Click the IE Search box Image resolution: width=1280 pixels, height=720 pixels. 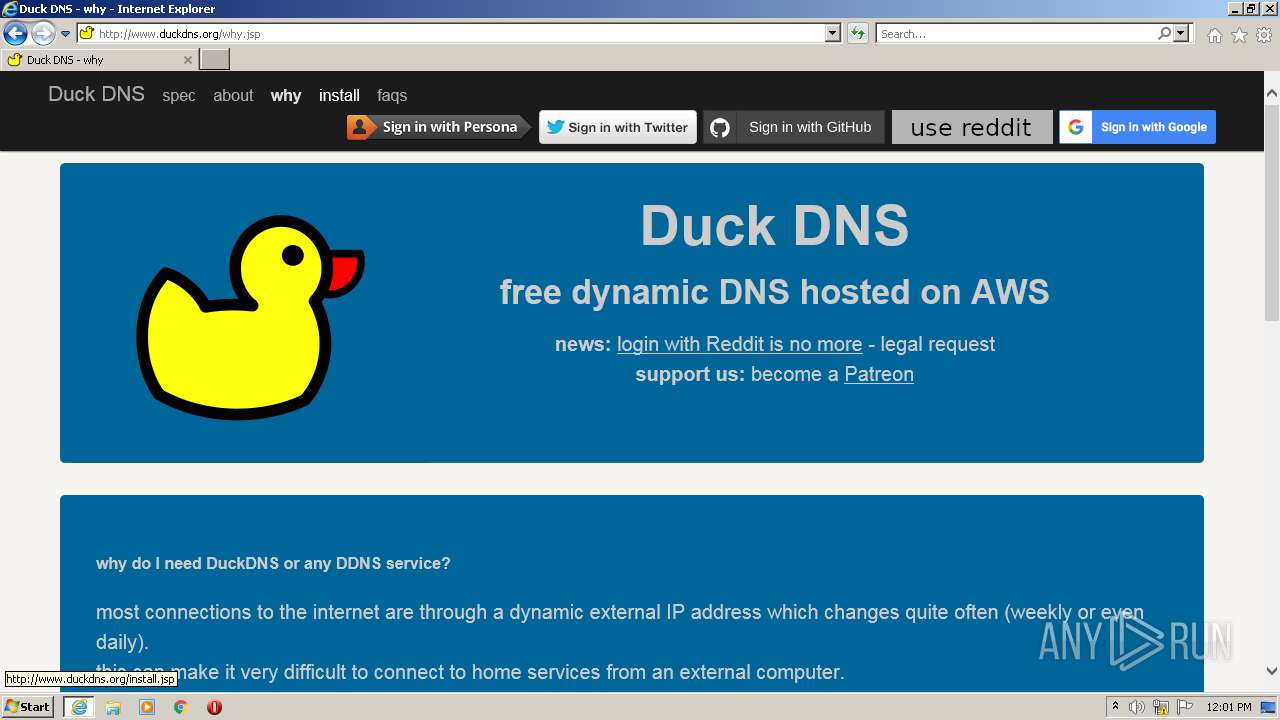click(x=1016, y=33)
